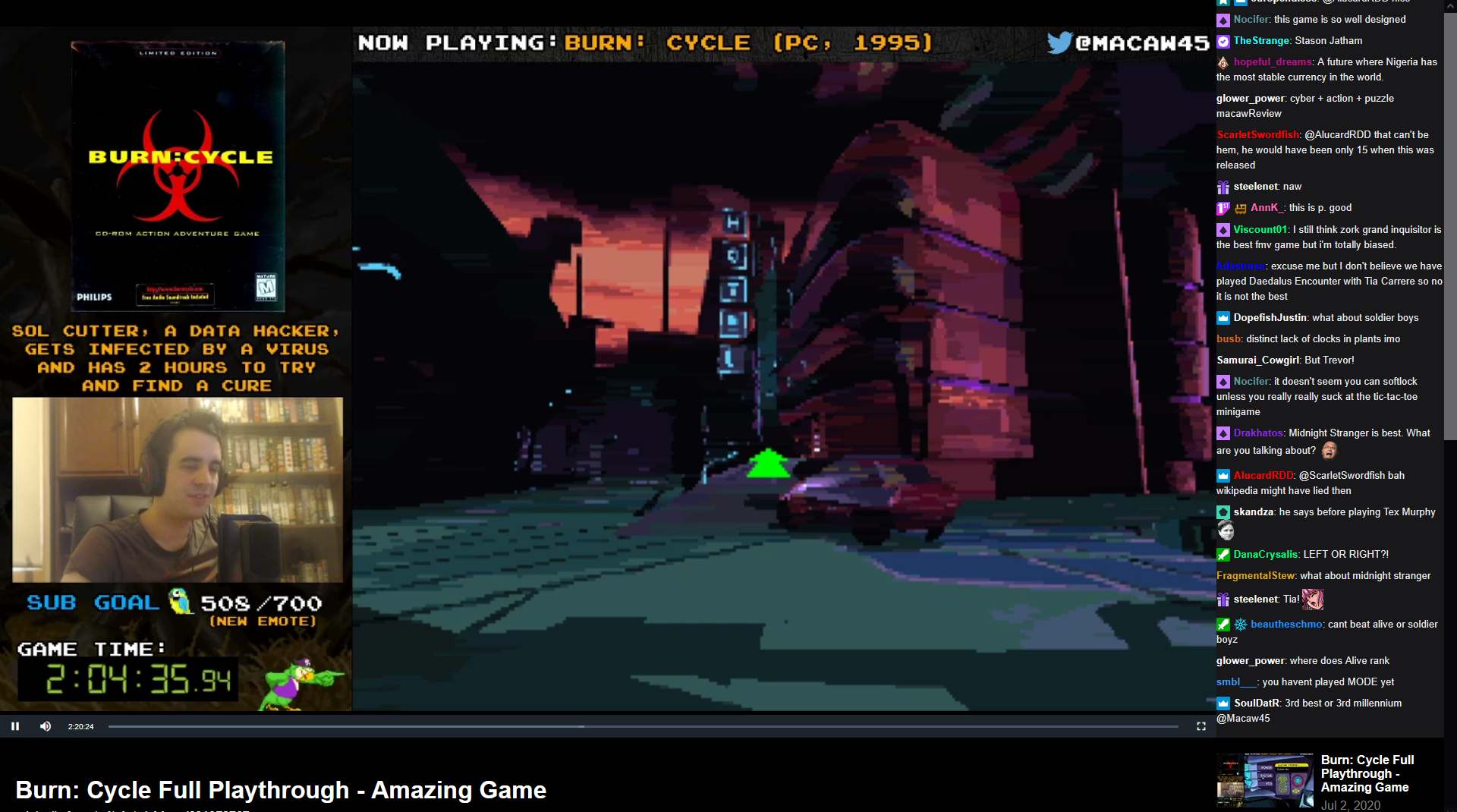This screenshot has width=1457, height=812.
Task: Click the message 'LEFT OR RIGHT?!'
Action: tap(1345, 555)
